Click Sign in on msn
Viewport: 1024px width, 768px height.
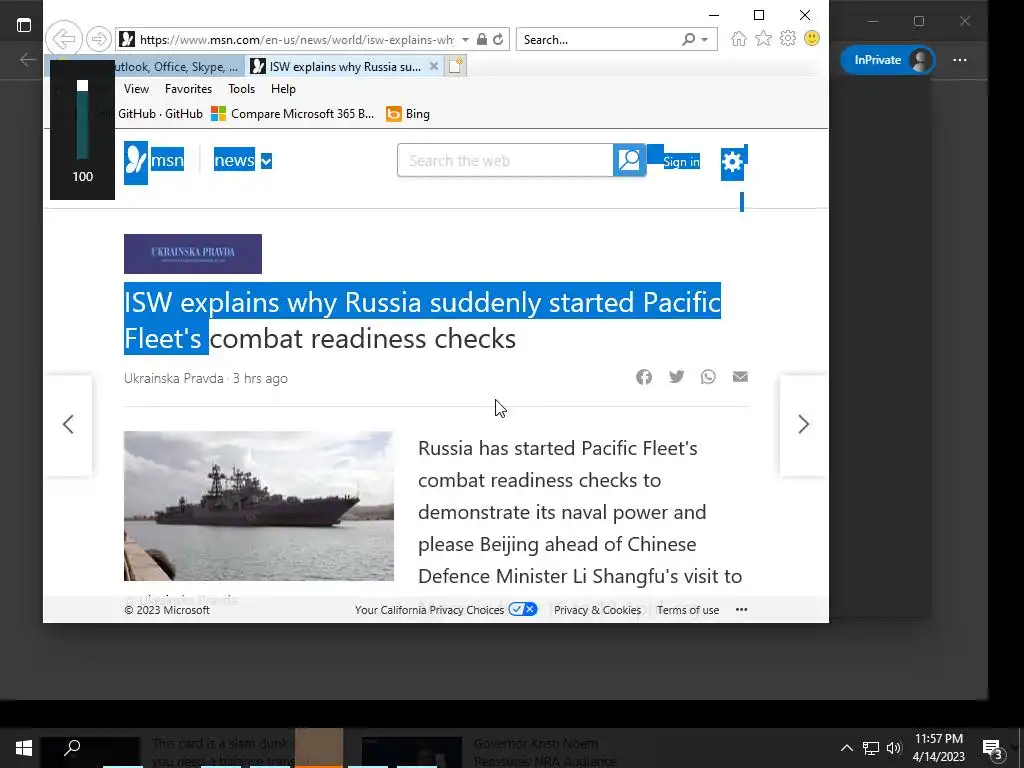pyautogui.click(x=681, y=162)
